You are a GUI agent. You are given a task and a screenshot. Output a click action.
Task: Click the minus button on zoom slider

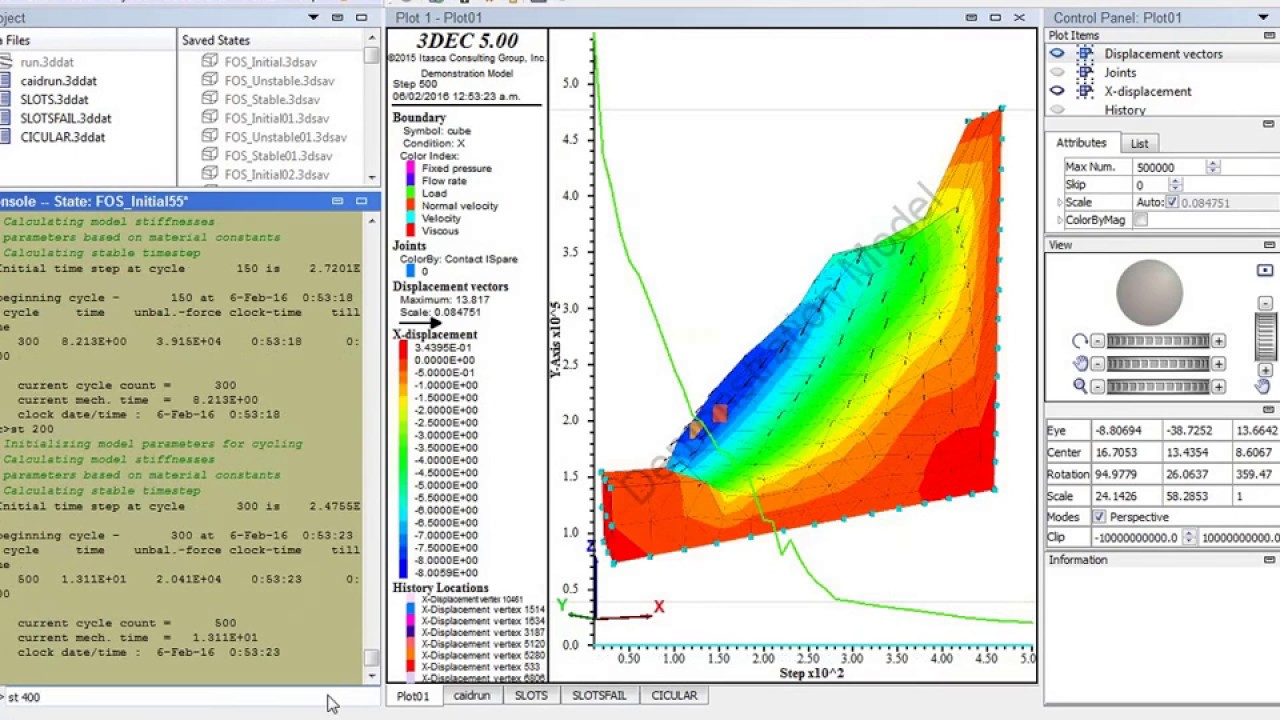(1098, 386)
